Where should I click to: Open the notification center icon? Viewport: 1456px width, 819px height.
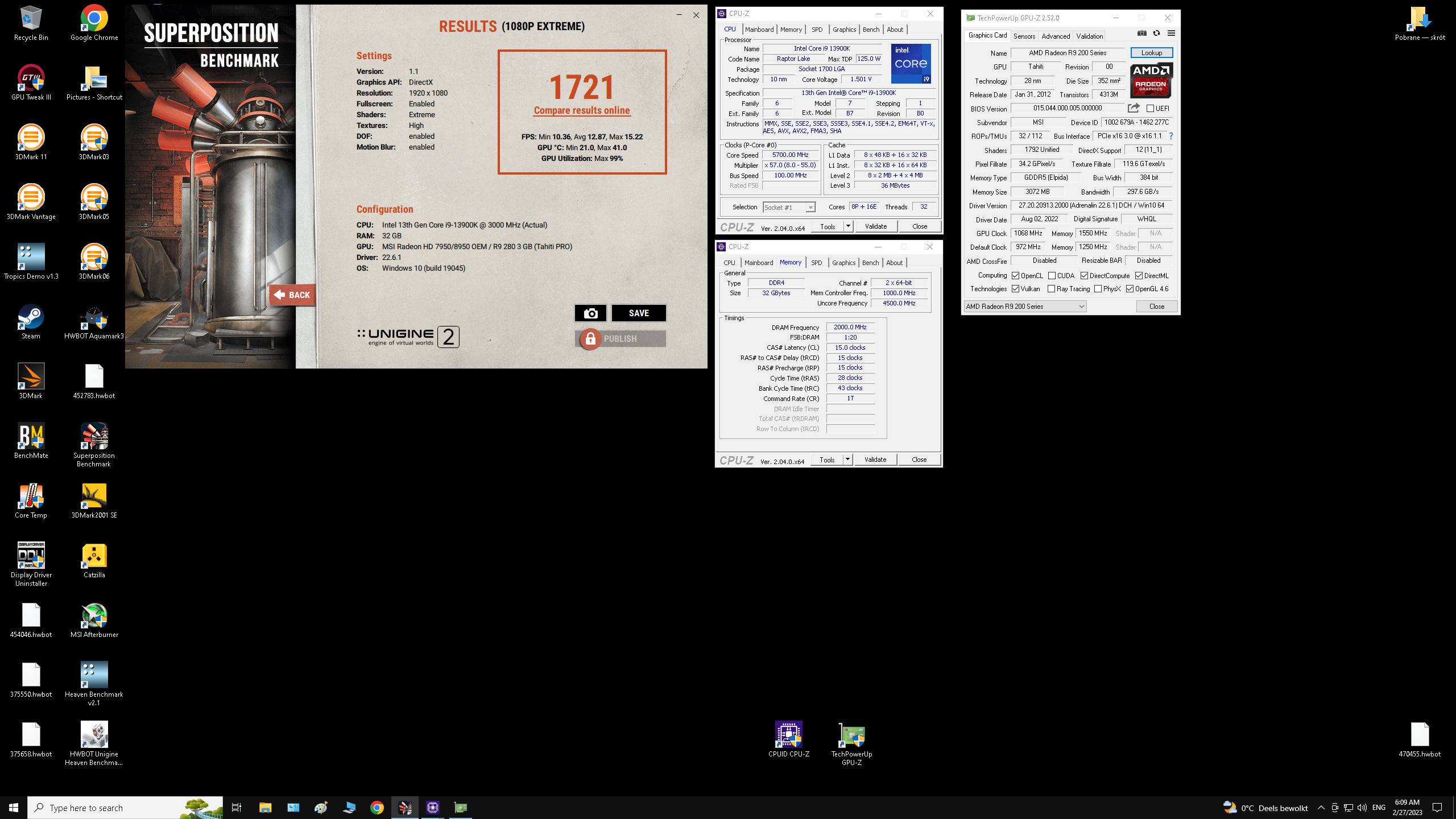point(1437,808)
